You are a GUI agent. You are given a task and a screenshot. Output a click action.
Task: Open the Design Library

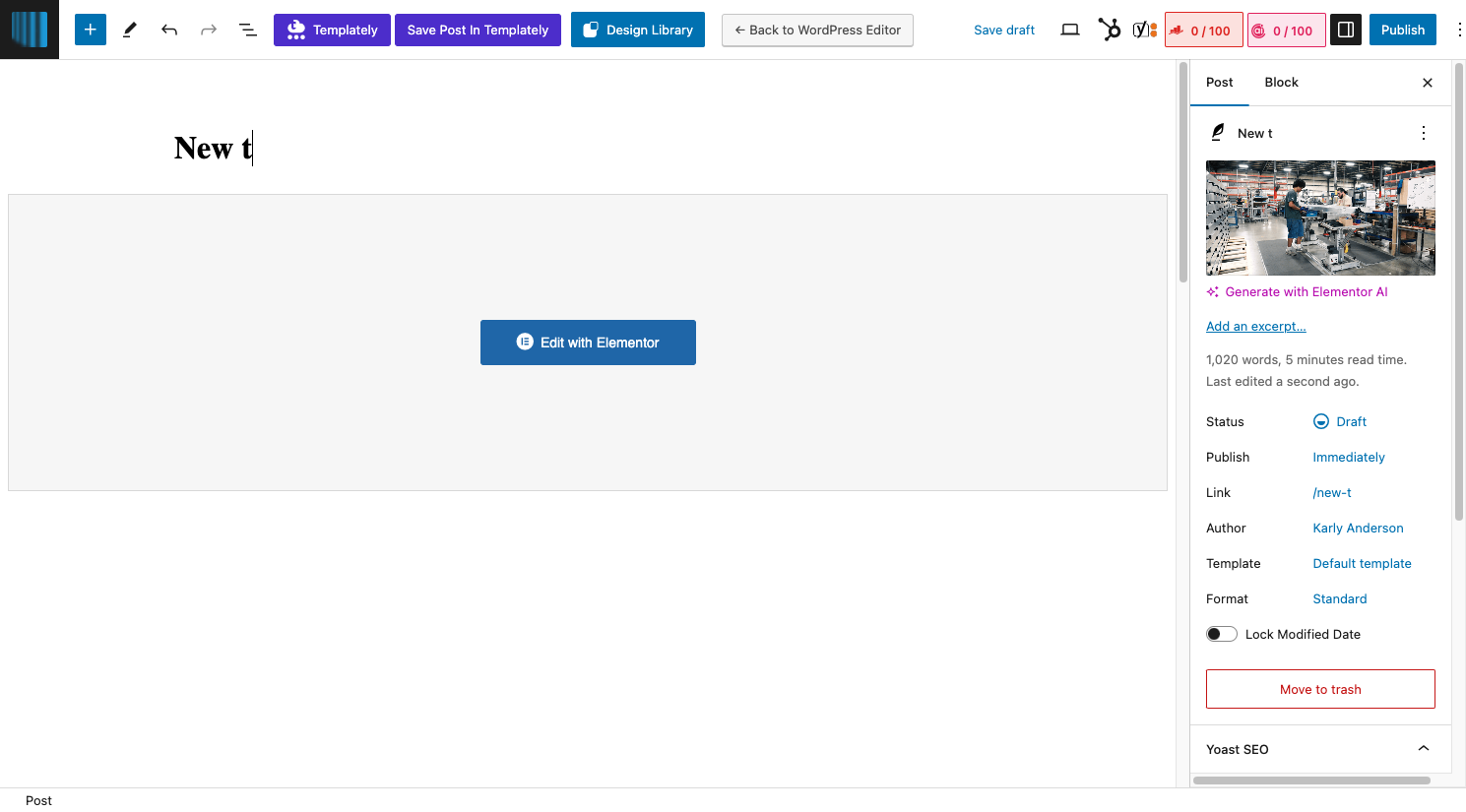pyautogui.click(x=638, y=30)
